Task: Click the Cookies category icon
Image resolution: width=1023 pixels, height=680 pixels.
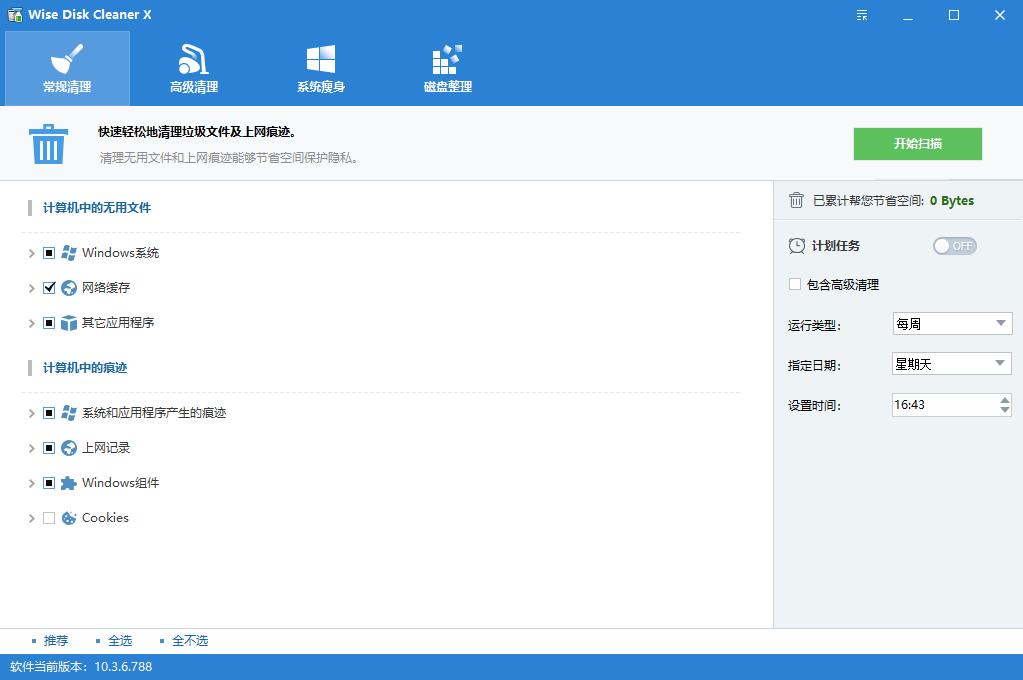Action: tap(68, 518)
